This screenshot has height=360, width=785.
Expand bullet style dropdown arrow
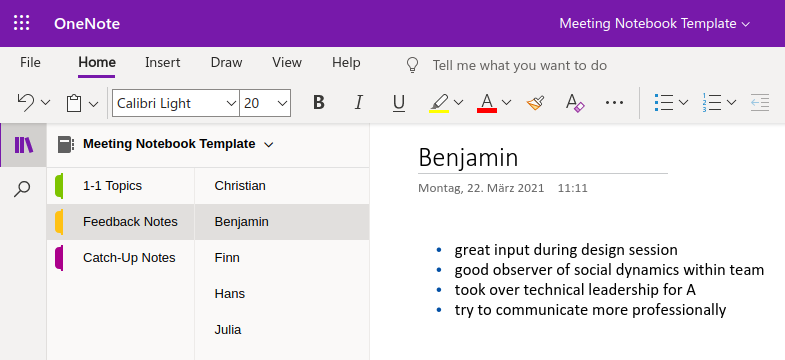[683, 103]
